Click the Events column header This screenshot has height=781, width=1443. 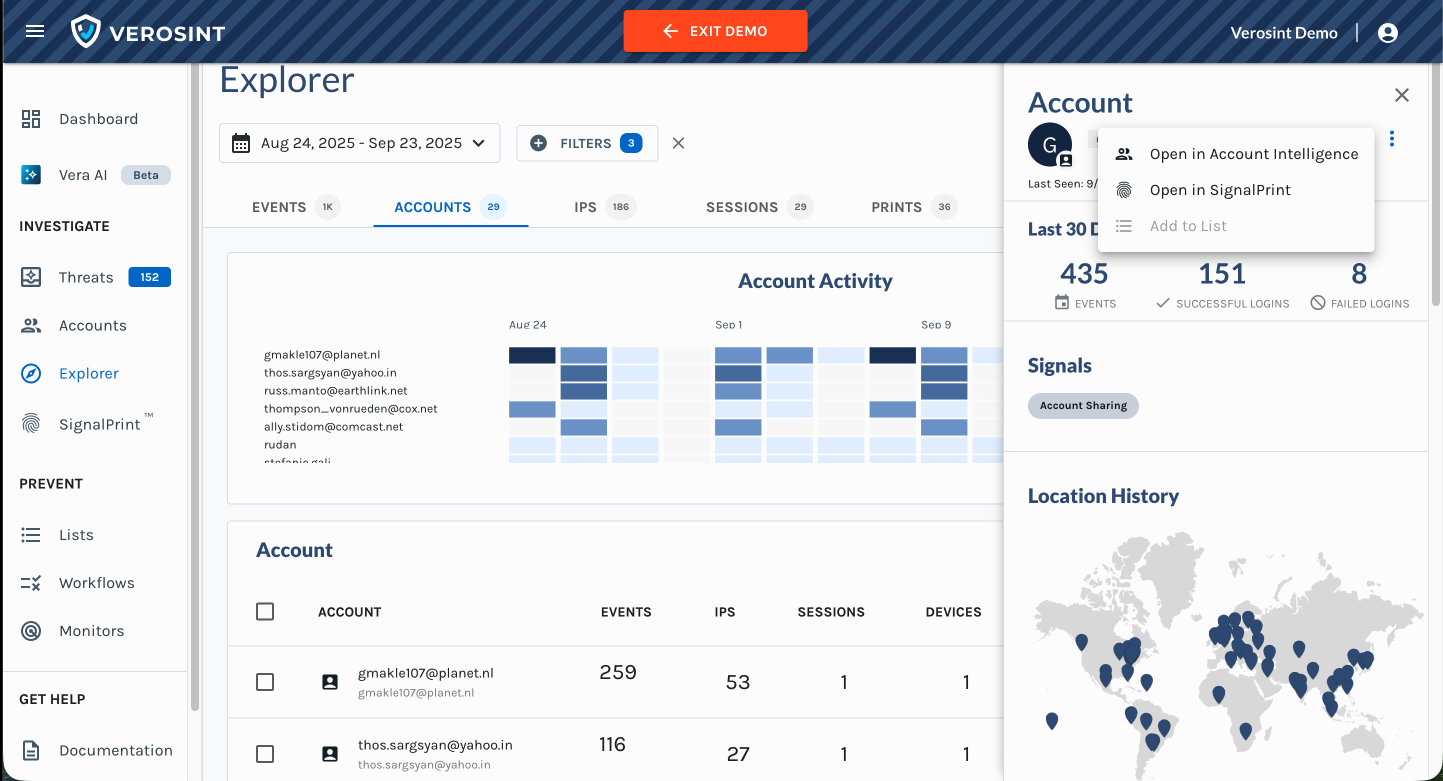[x=626, y=612]
